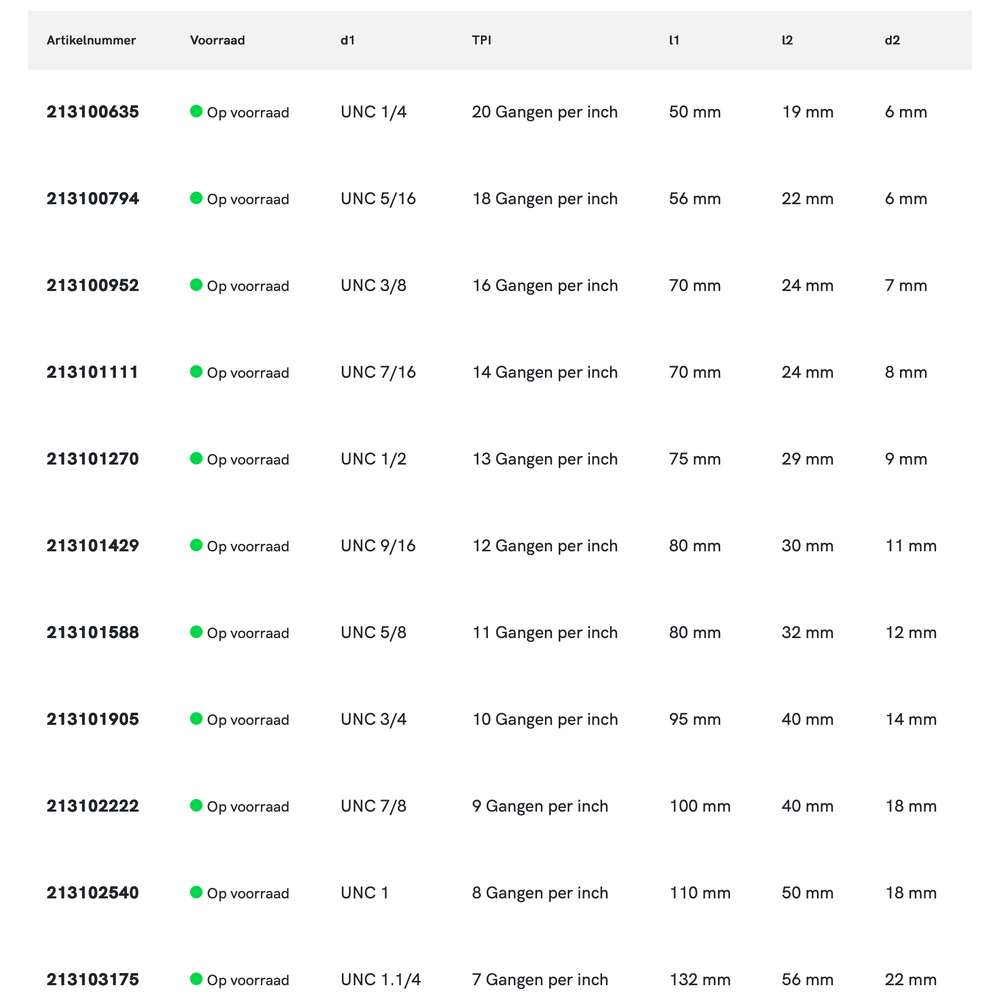Select article 213101270

[x=93, y=459]
